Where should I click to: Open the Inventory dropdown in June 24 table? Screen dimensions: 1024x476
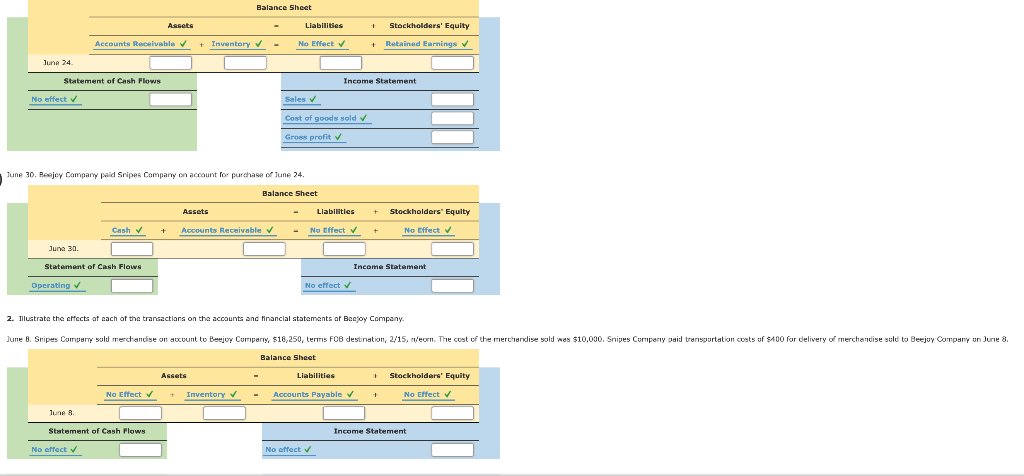tap(237, 44)
